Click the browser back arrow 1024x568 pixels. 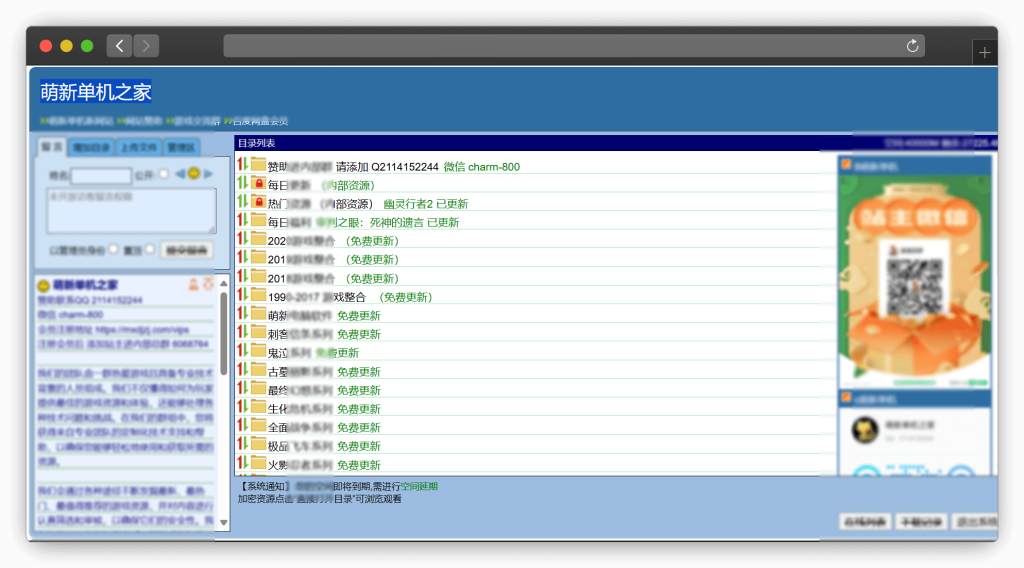[119, 46]
